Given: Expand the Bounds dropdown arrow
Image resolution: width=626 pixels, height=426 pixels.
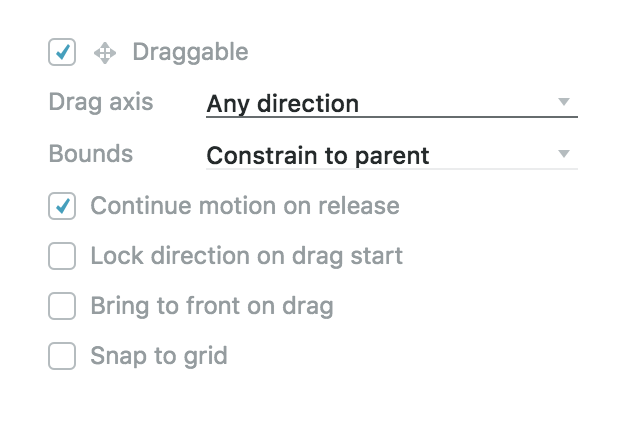Looking at the screenshot, I should 564,154.
